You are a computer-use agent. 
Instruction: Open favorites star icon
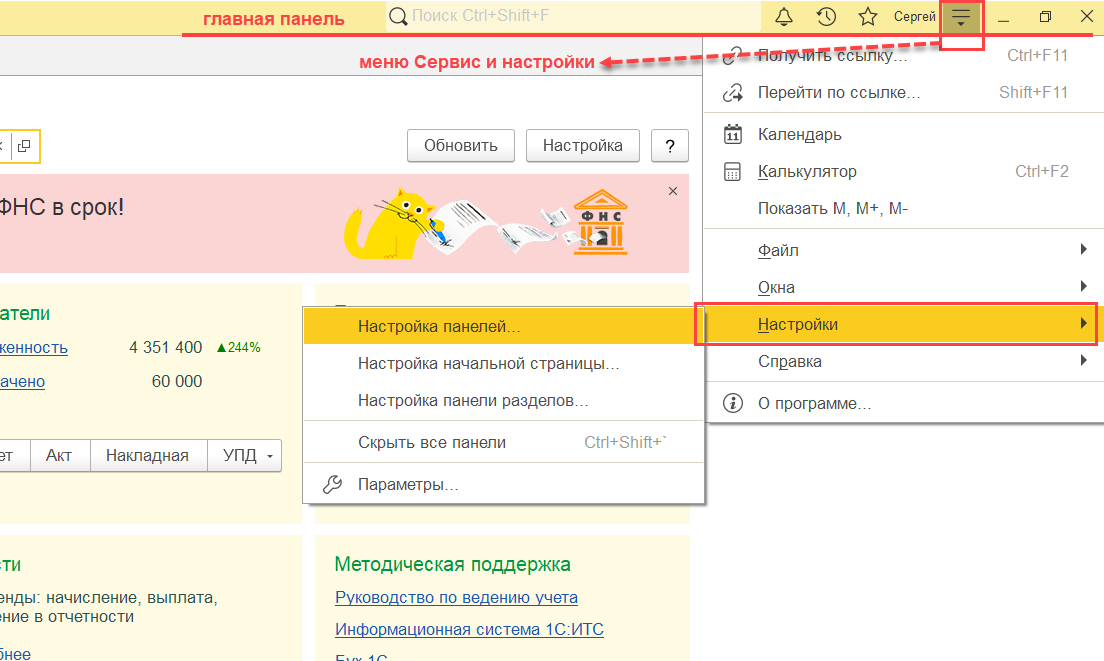pyautogui.click(x=868, y=17)
